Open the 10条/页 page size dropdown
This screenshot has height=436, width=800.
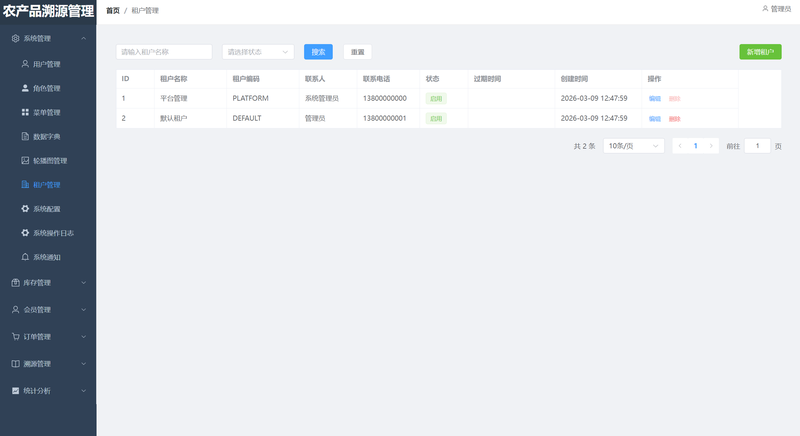point(633,146)
